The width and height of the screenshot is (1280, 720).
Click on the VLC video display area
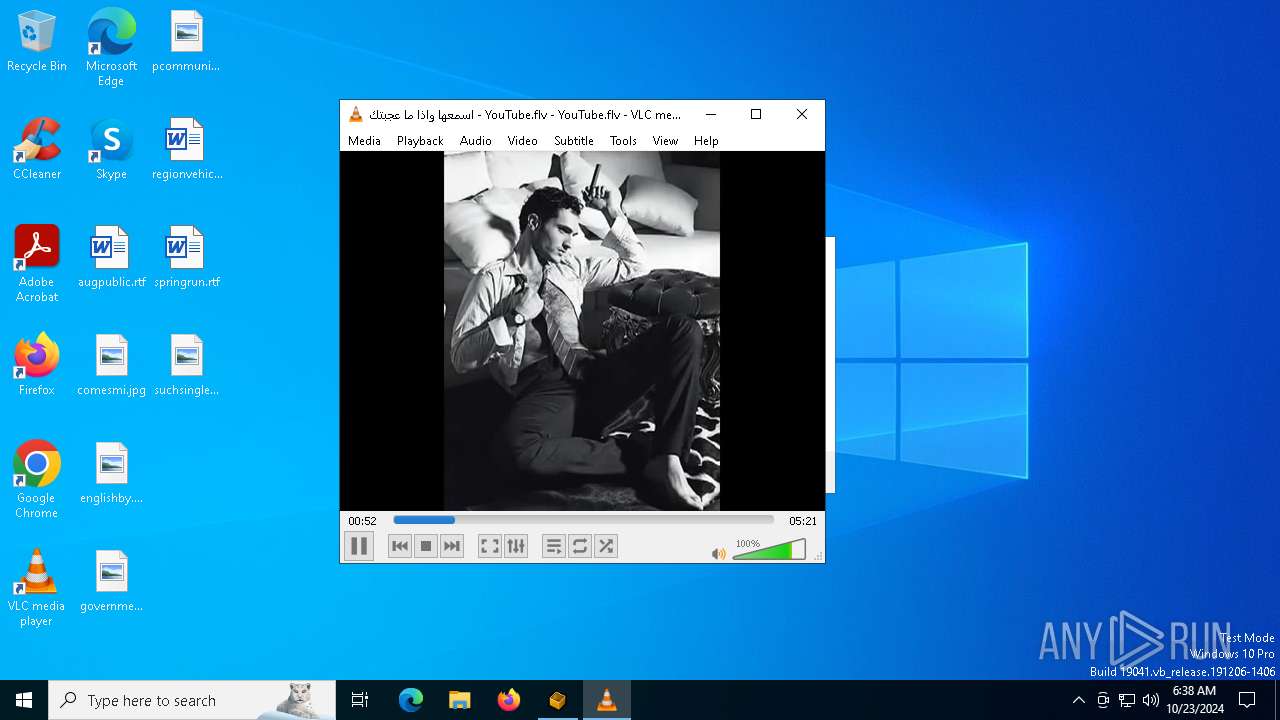click(x=582, y=331)
